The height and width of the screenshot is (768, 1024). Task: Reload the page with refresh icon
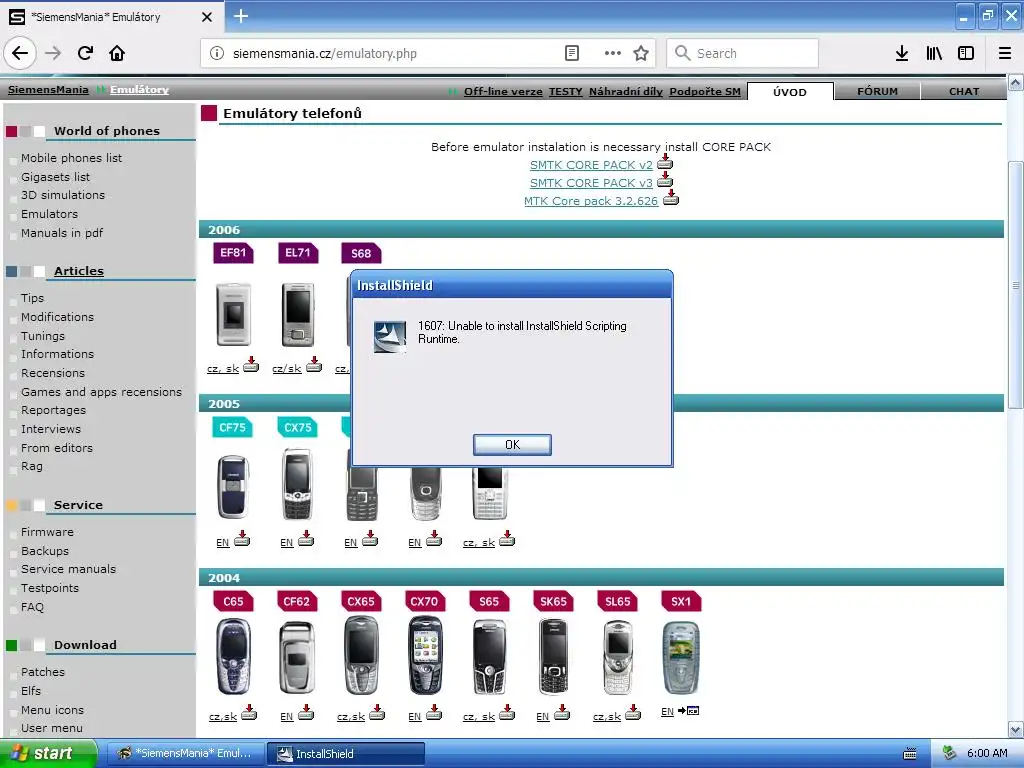(x=86, y=53)
